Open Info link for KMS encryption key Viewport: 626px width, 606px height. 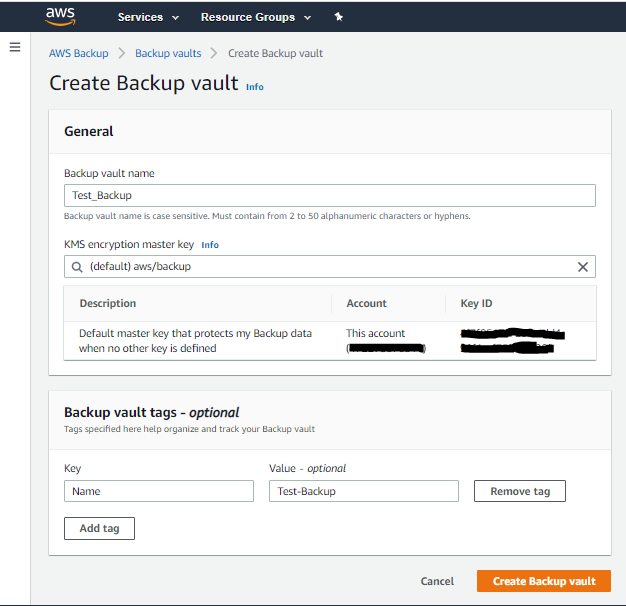pyautogui.click(x=210, y=245)
